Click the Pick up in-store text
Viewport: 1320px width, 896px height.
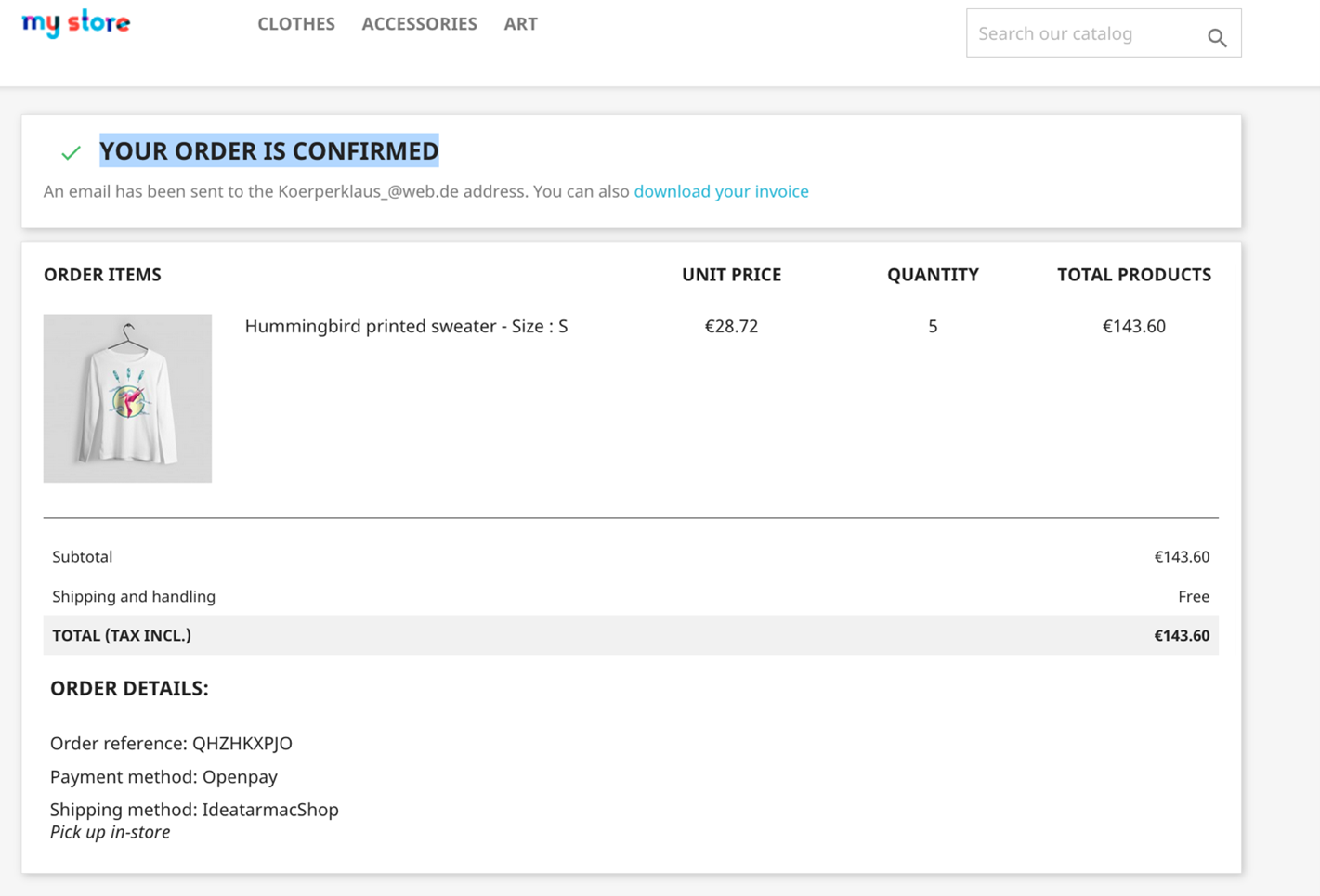pos(110,832)
